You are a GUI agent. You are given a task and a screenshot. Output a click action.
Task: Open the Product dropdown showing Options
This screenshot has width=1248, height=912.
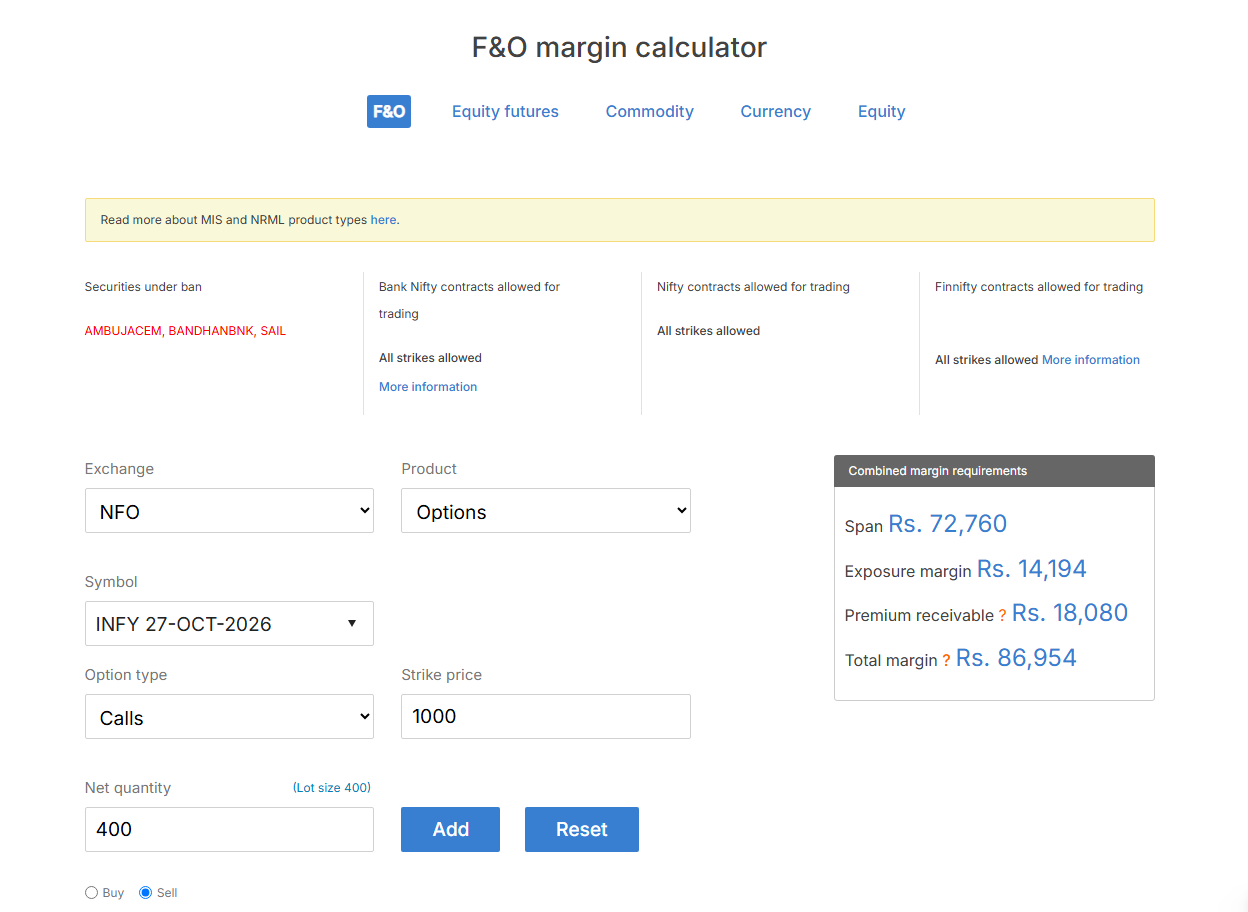click(546, 511)
